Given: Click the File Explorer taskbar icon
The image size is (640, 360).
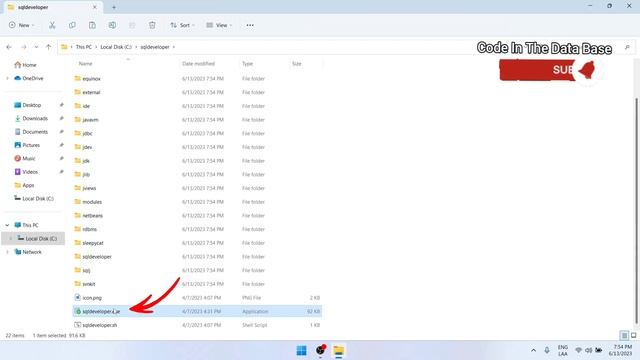Looking at the screenshot, I should tap(338, 351).
